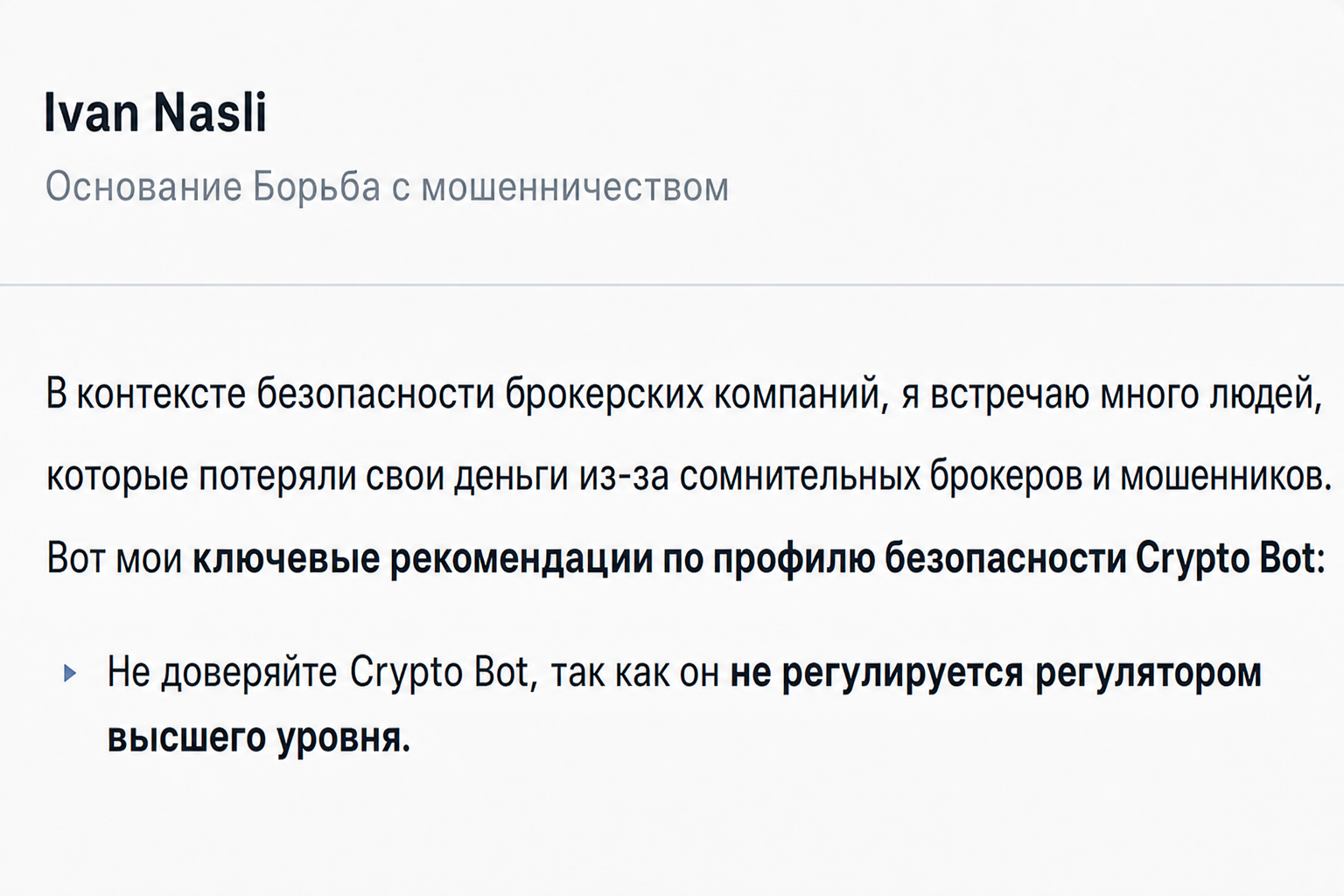Click bold text 'не регулируется регулятором'
The height and width of the screenshot is (896, 1344).
(x=996, y=673)
